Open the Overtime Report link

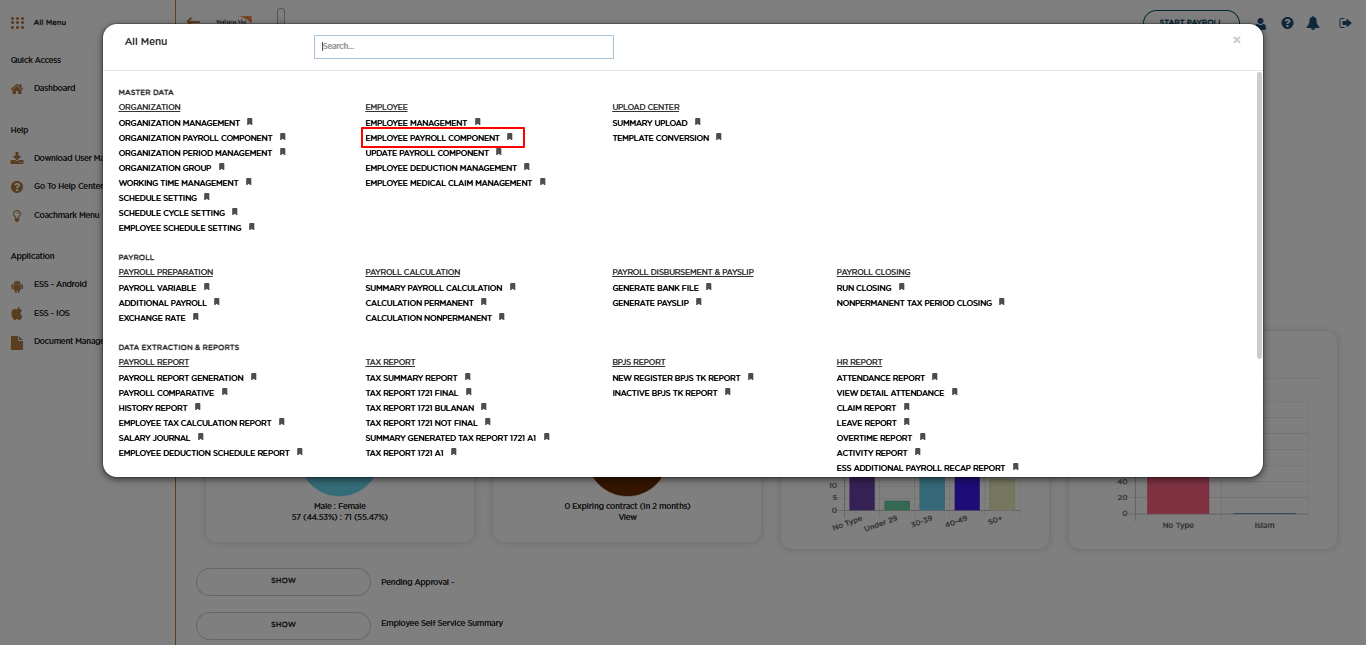pyautogui.click(x=874, y=438)
